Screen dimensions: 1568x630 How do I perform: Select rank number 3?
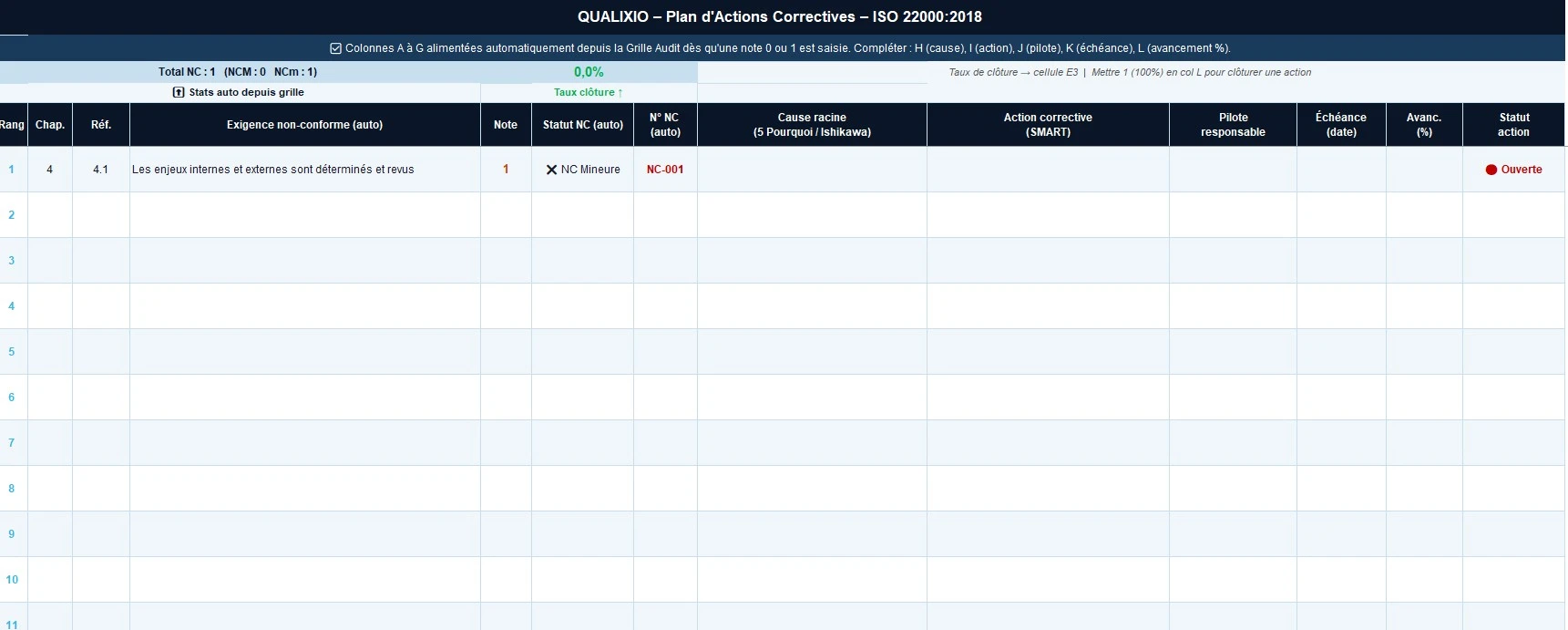point(12,261)
